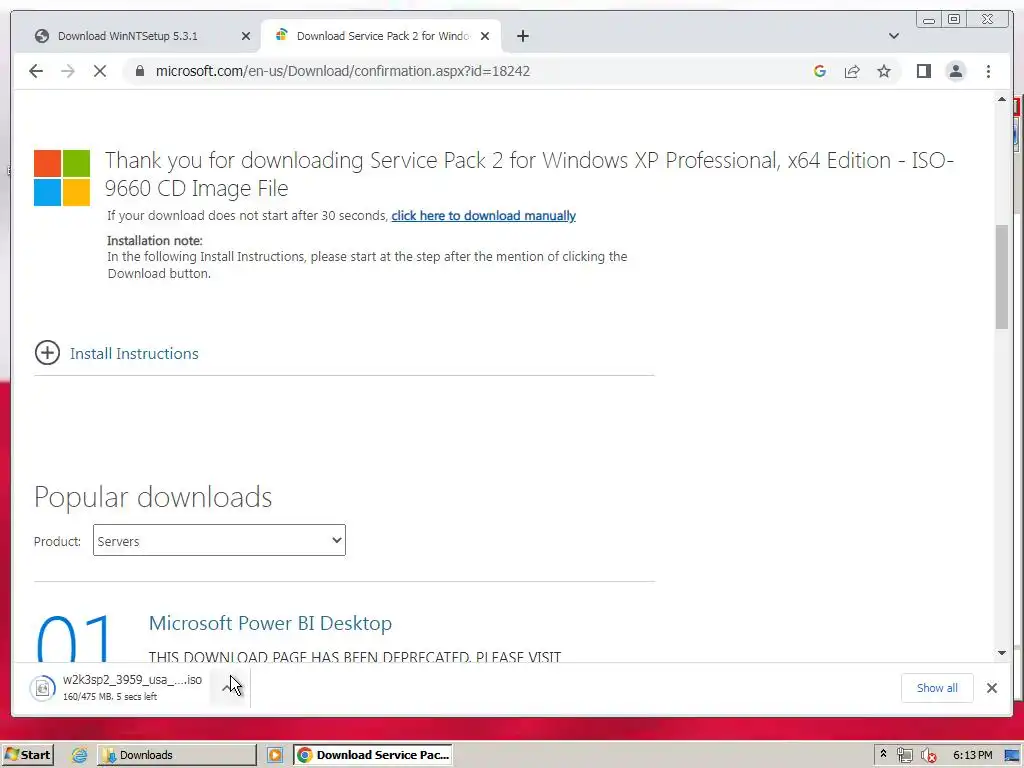Open the Windows Start menu

(x=27, y=755)
